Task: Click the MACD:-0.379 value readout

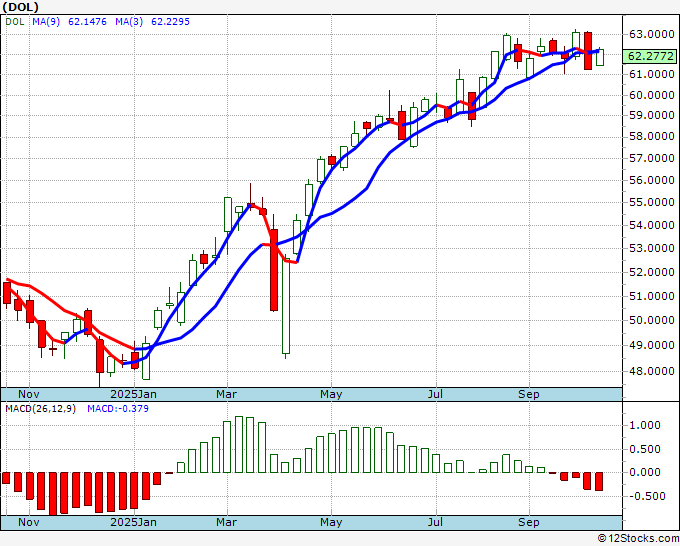Action: (118, 409)
